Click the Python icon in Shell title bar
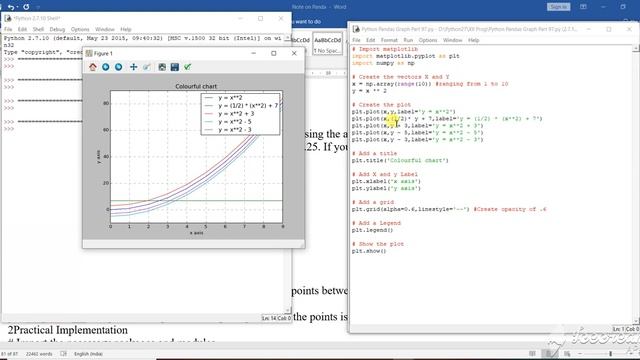Image resolution: width=640 pixels, height=360 pixels. [x=8, y=18]
